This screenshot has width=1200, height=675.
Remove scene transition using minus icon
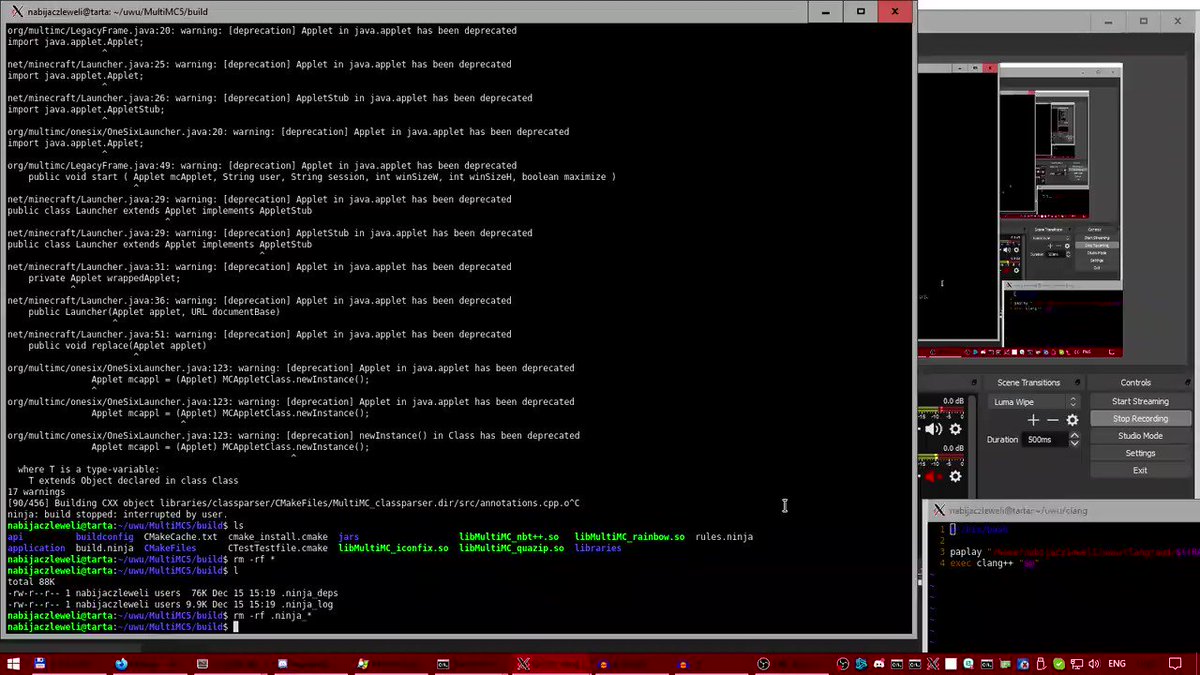pos(1052,421)
